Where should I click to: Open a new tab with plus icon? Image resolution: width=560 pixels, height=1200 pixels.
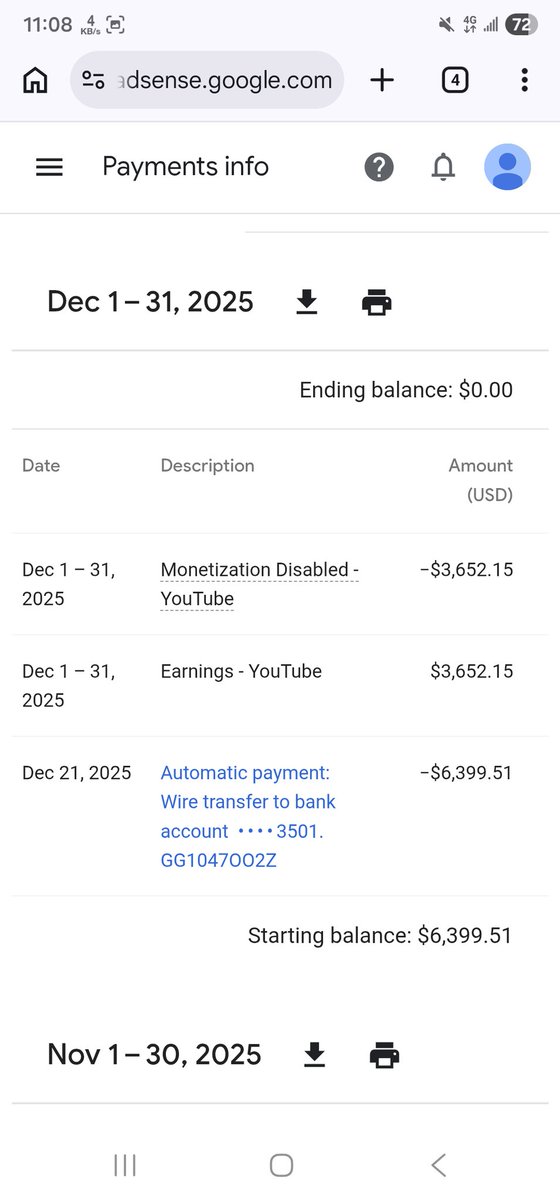tap(382, 80)
